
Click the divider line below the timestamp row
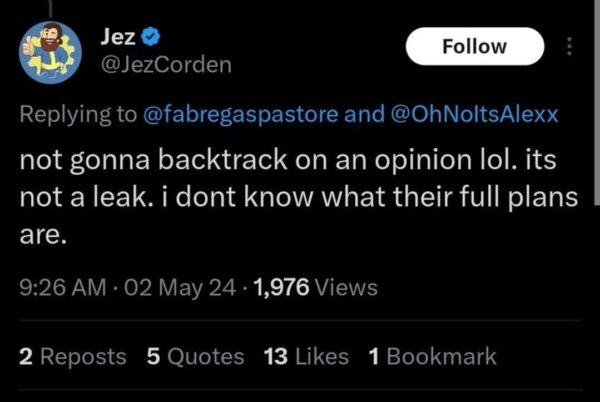tap(300, 321)
